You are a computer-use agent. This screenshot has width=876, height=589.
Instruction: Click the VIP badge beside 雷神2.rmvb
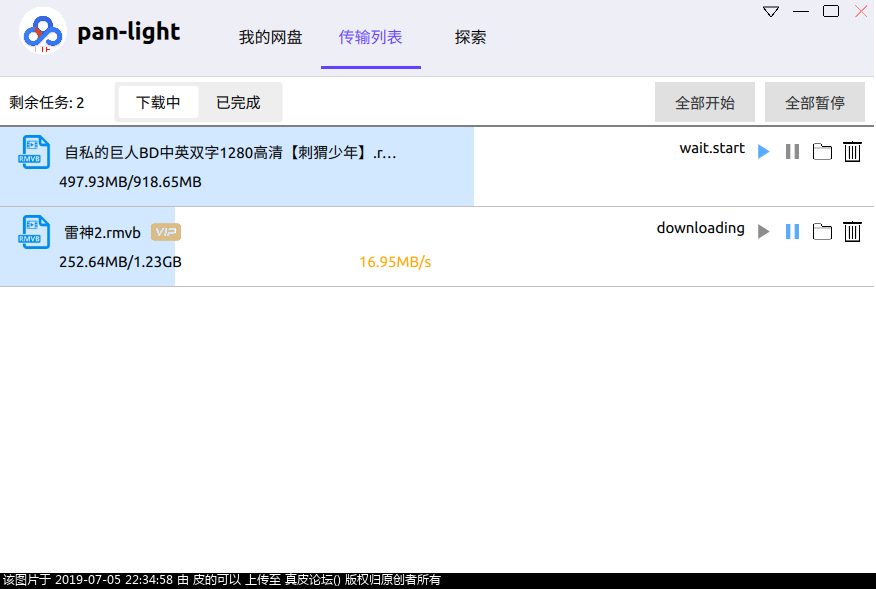pyautogui.click(x=165, y=231)
